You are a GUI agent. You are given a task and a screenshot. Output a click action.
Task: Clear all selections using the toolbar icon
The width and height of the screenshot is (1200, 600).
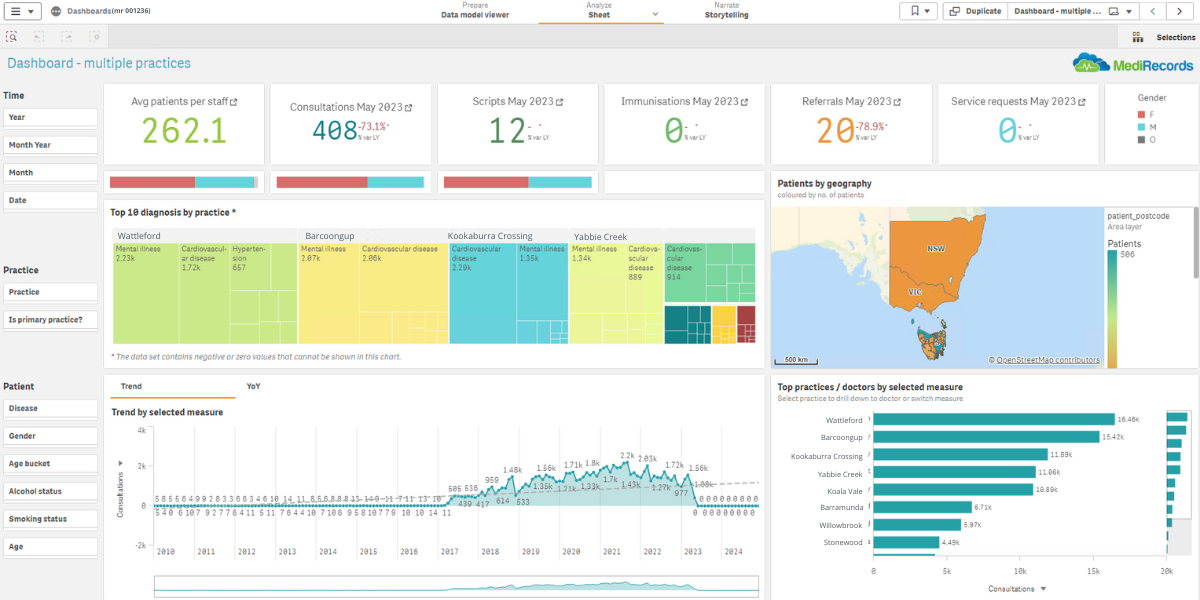pyautogui.click(x=94, y=36)
